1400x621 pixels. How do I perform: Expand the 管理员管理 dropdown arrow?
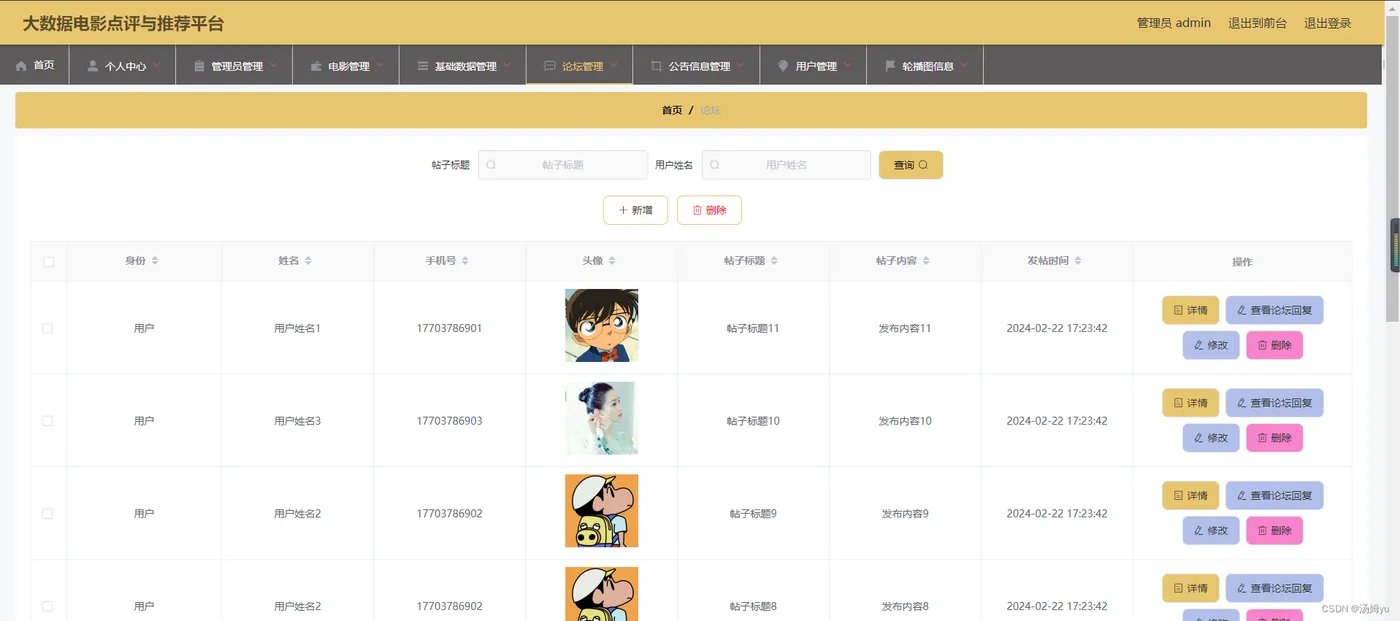pyautogui.click(x=274, y=65)
